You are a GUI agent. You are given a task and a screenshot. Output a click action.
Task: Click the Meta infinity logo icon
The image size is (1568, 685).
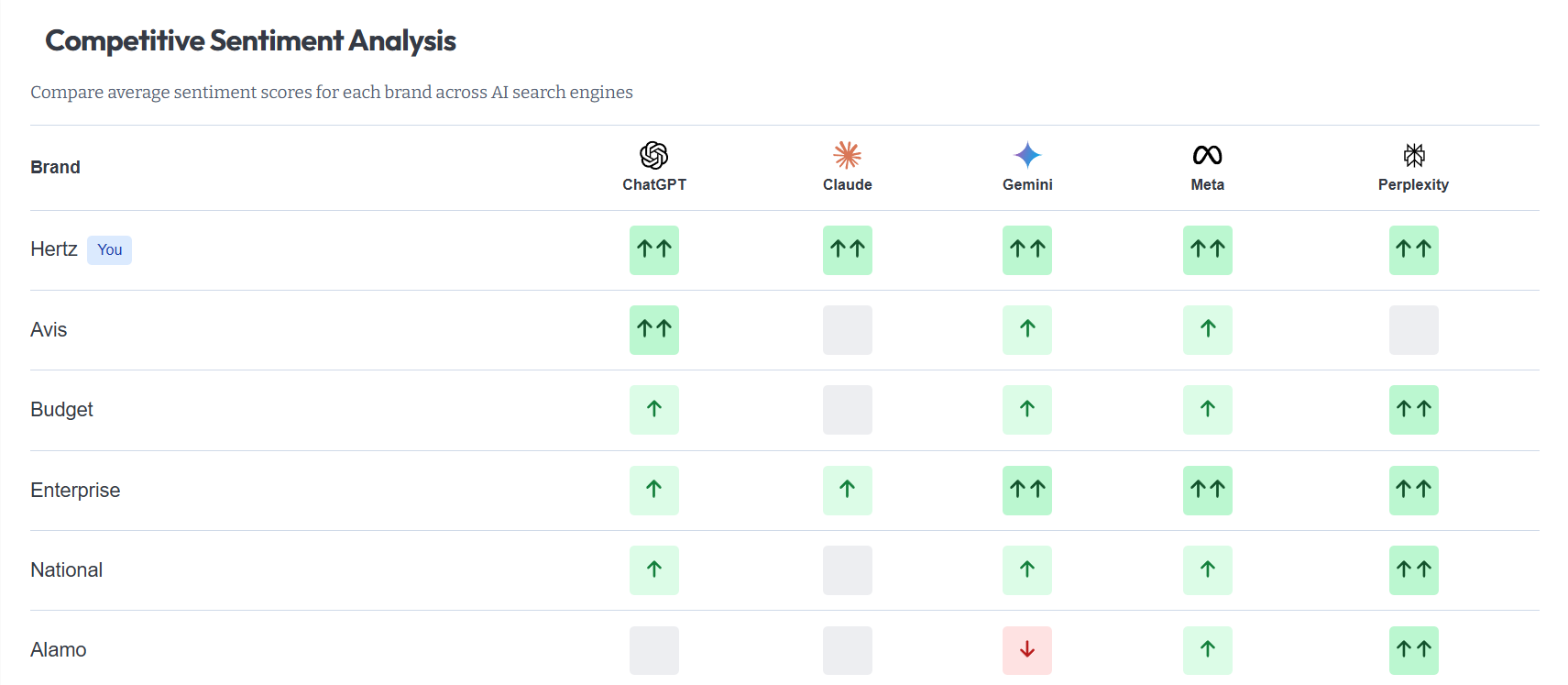tap(1207, 155)
